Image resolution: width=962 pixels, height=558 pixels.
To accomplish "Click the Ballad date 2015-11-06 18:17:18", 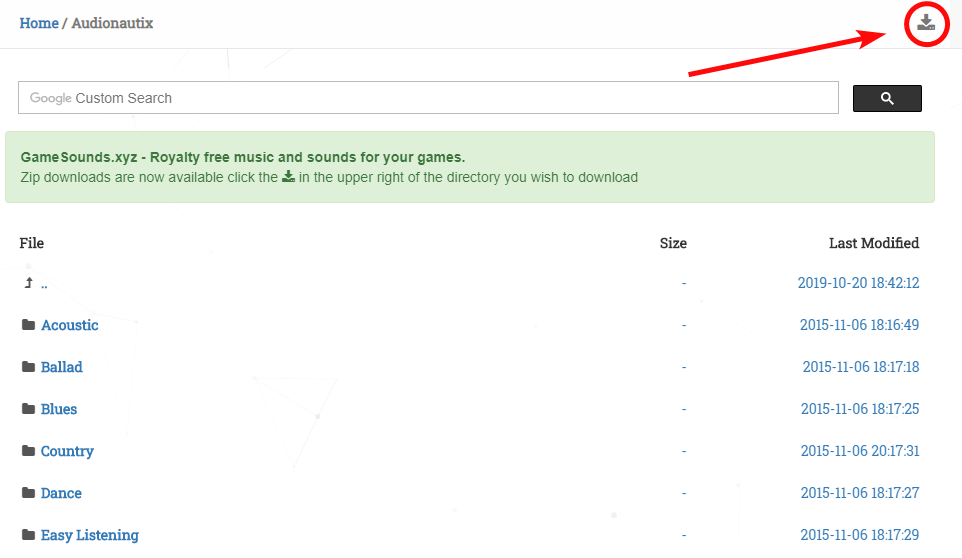I will 861,367.
